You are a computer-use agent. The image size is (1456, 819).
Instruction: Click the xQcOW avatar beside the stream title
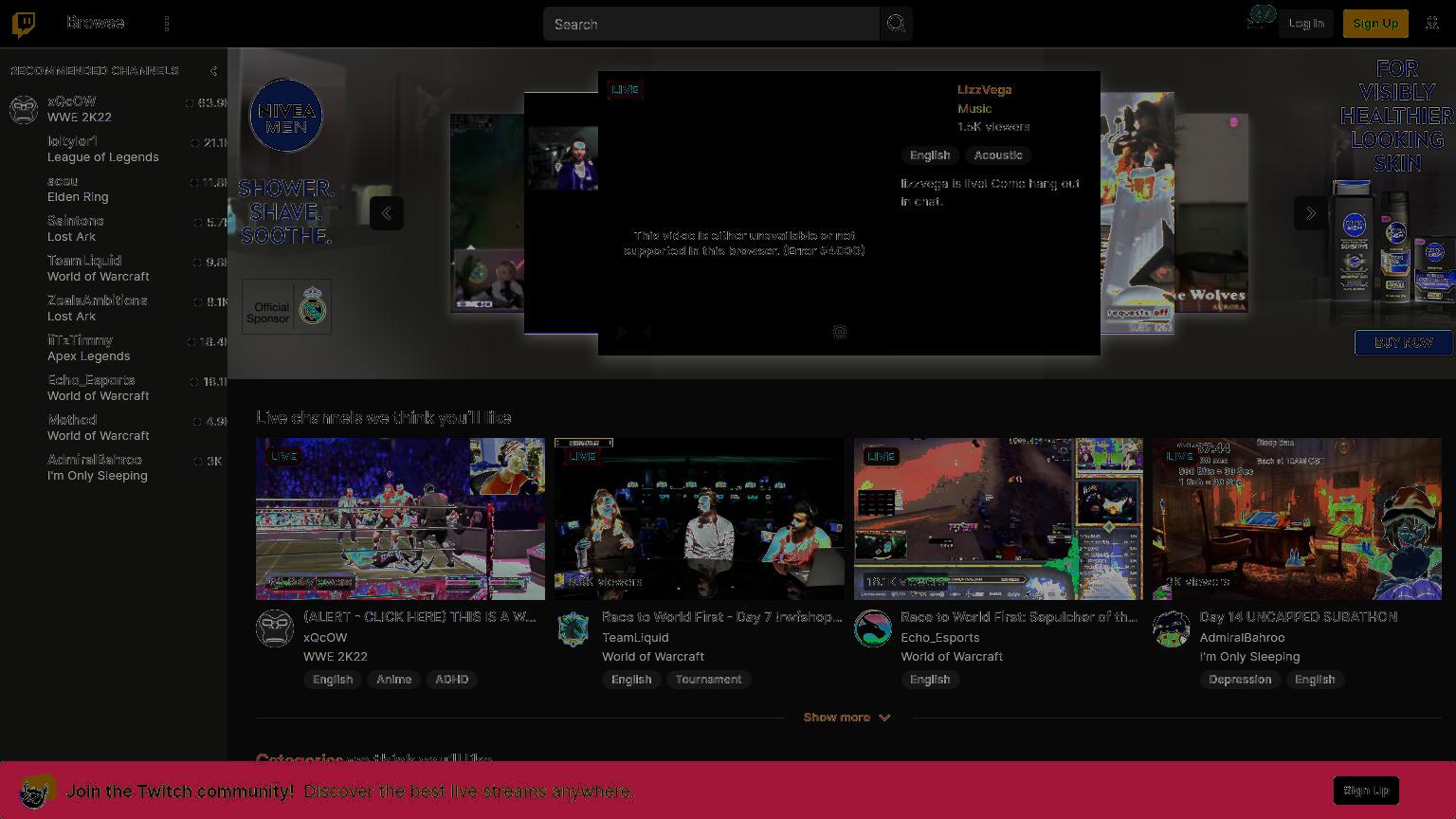pos(275,628)
